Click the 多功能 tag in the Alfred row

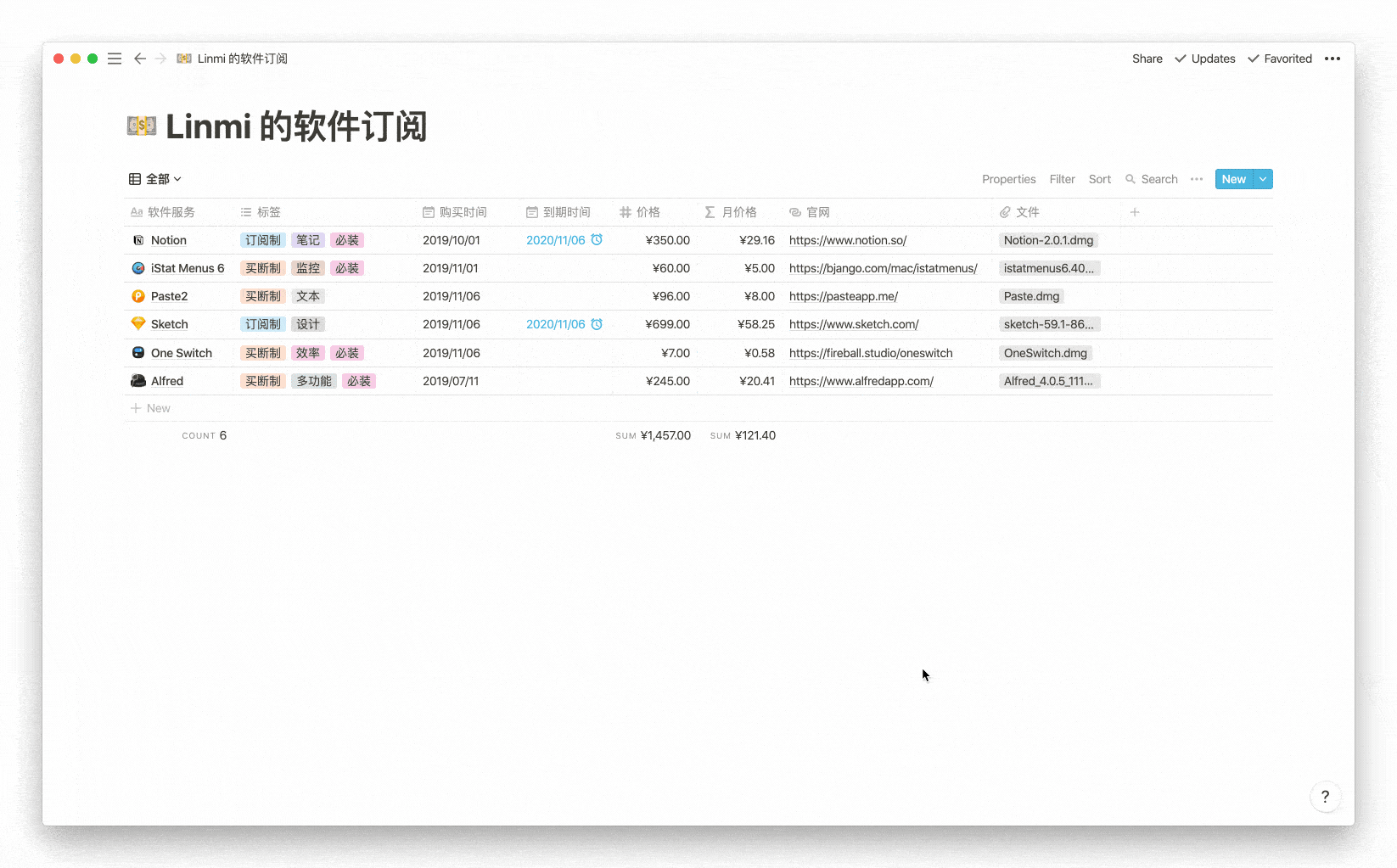click(314, 381)
